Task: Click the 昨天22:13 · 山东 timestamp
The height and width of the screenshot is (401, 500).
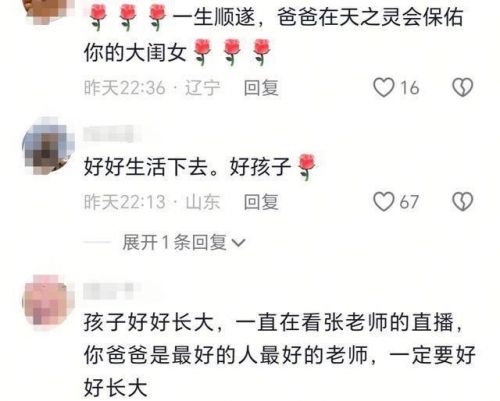Action: tap(152, 202)
